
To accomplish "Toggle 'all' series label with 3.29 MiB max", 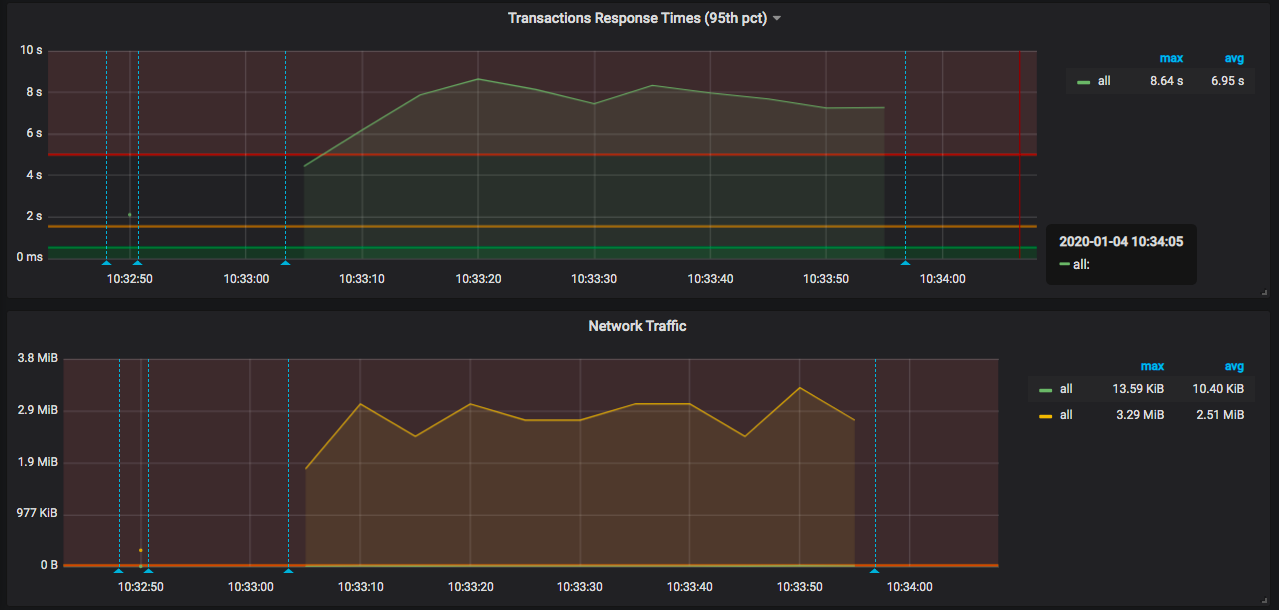I will tap(1066, 414).
